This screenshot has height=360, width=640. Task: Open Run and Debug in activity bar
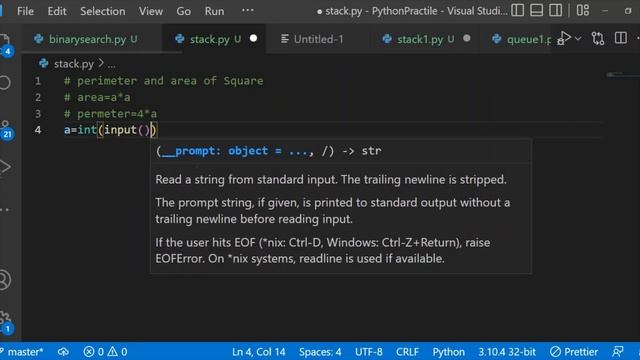tap(5, 167)
